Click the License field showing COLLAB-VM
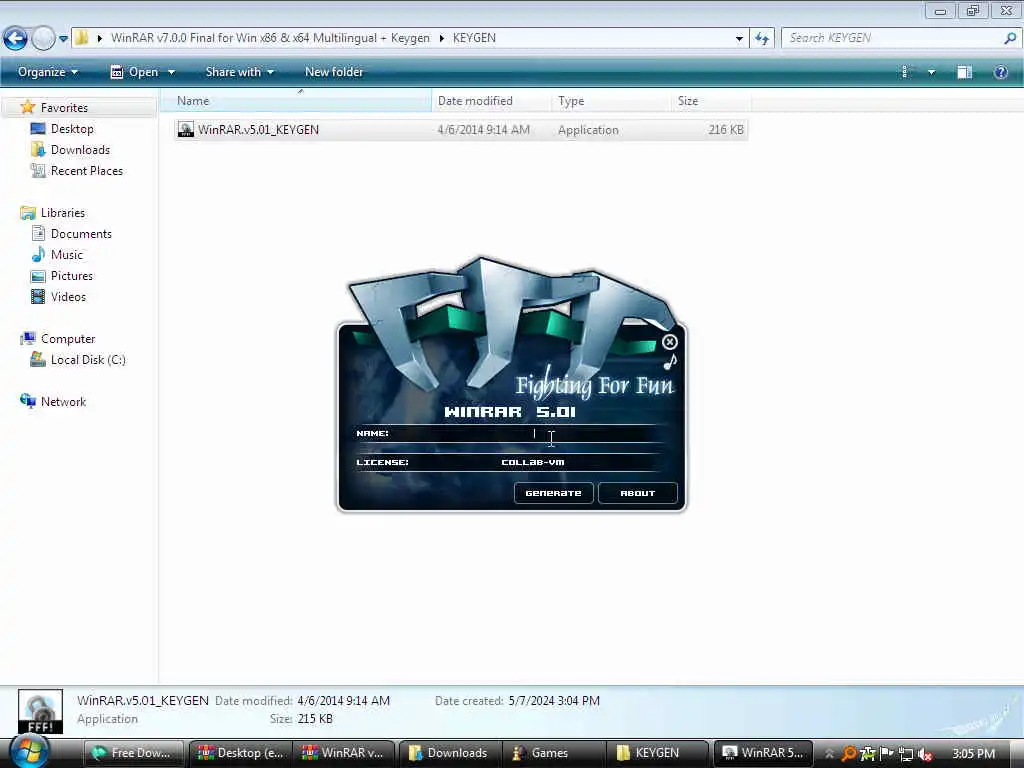The image size is (1024, 768). 532,462
